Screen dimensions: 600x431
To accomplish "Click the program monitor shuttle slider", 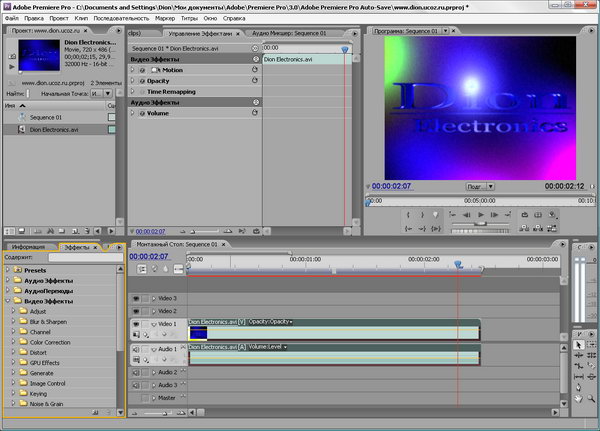I will 481,224.
